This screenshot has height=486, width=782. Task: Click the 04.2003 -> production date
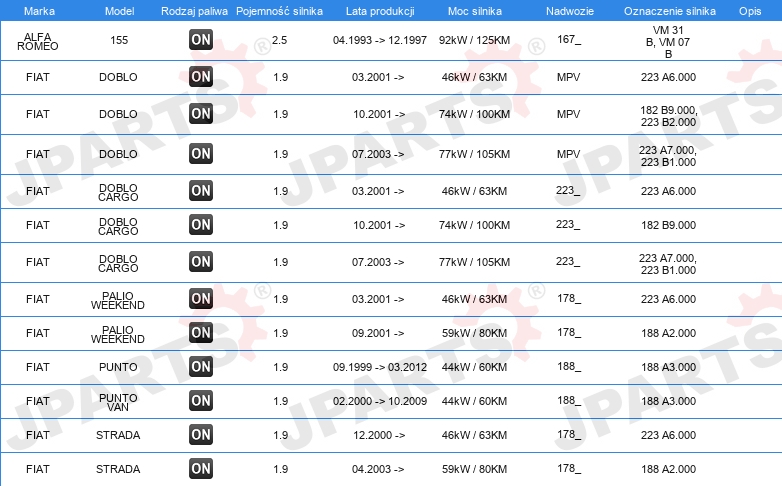pos(378,469)
